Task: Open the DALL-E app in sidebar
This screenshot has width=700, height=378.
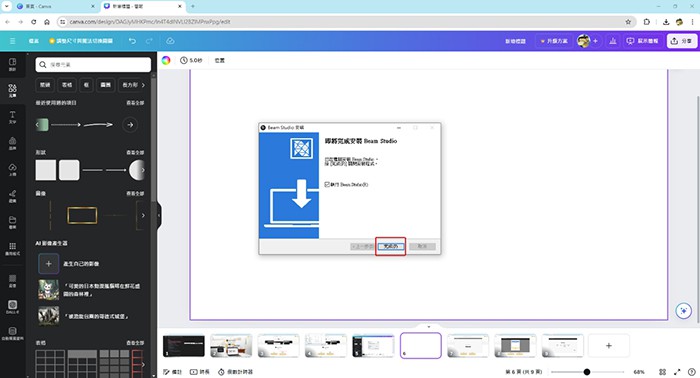Action: [12, 307]
